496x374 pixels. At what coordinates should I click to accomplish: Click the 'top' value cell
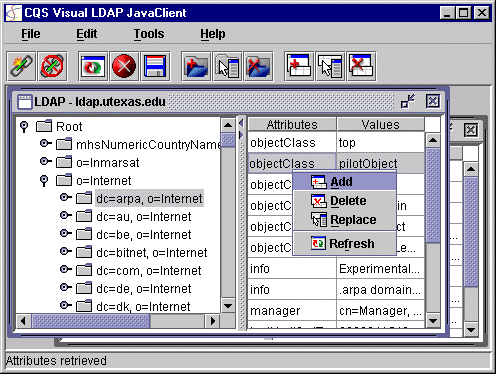(380, 143)
